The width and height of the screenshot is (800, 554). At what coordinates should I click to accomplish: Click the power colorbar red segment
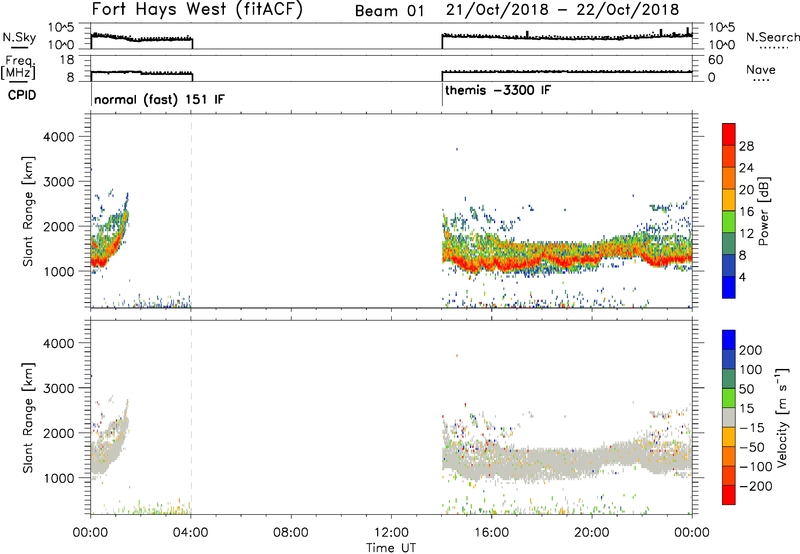(729, 135)
